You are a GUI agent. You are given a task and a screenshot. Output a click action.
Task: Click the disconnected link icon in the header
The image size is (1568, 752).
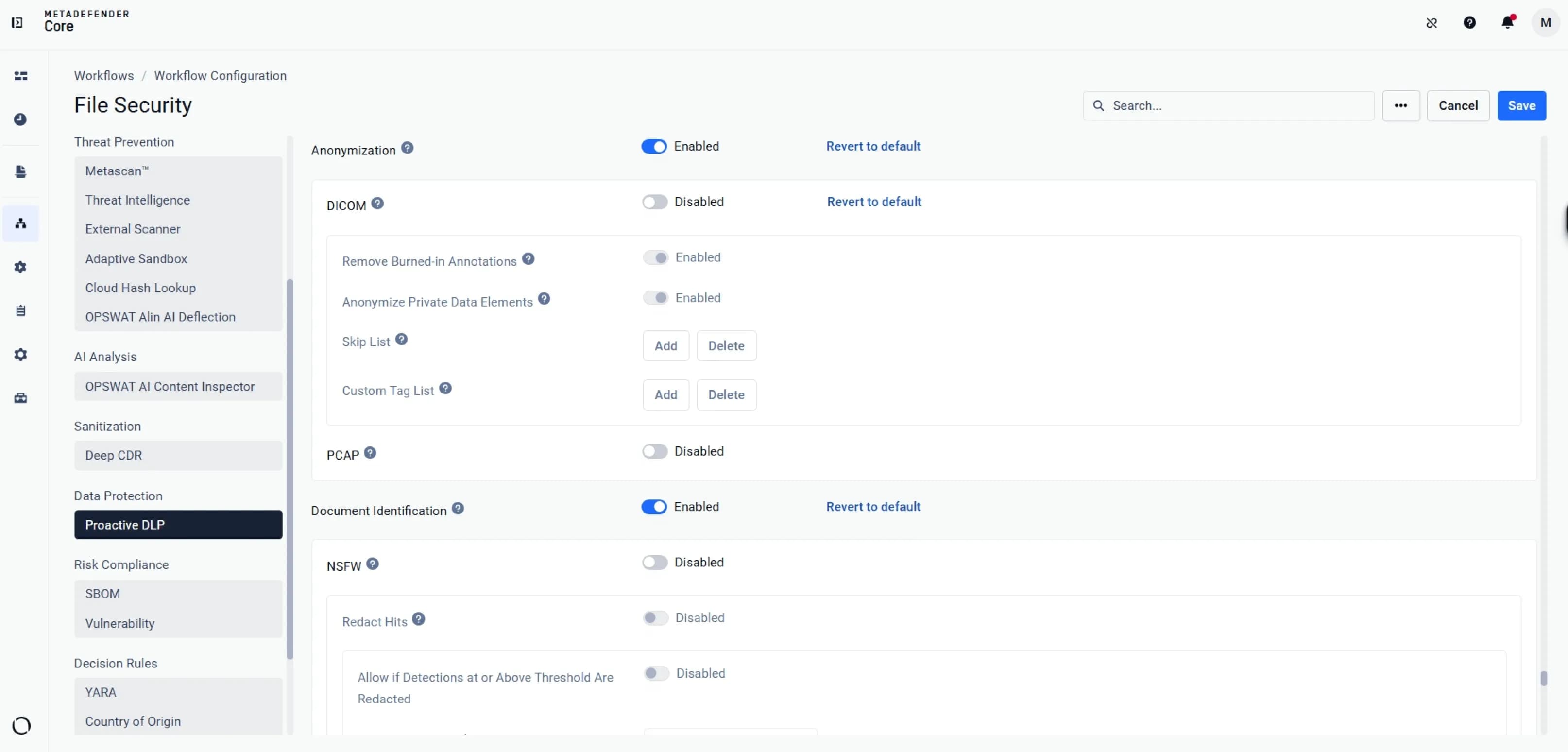click(x=1432, y=22)
